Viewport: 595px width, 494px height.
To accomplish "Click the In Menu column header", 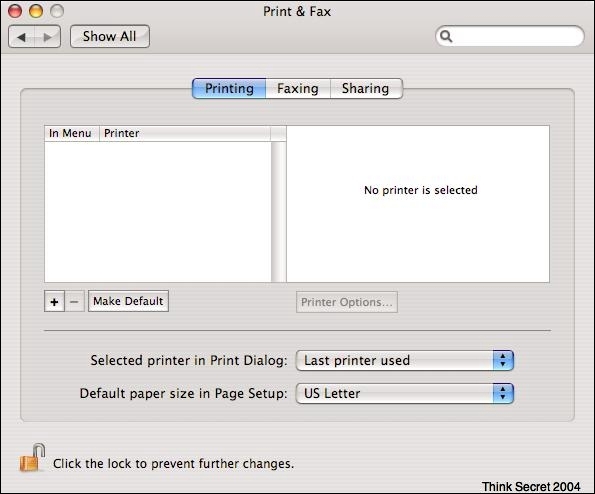I will tap(72, 134).
